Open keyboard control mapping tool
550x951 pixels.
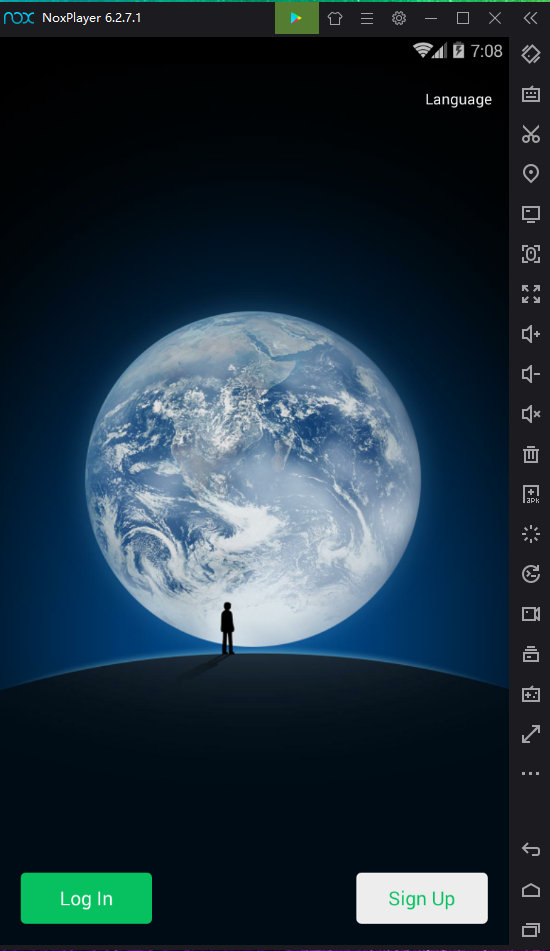coord(531,94)
